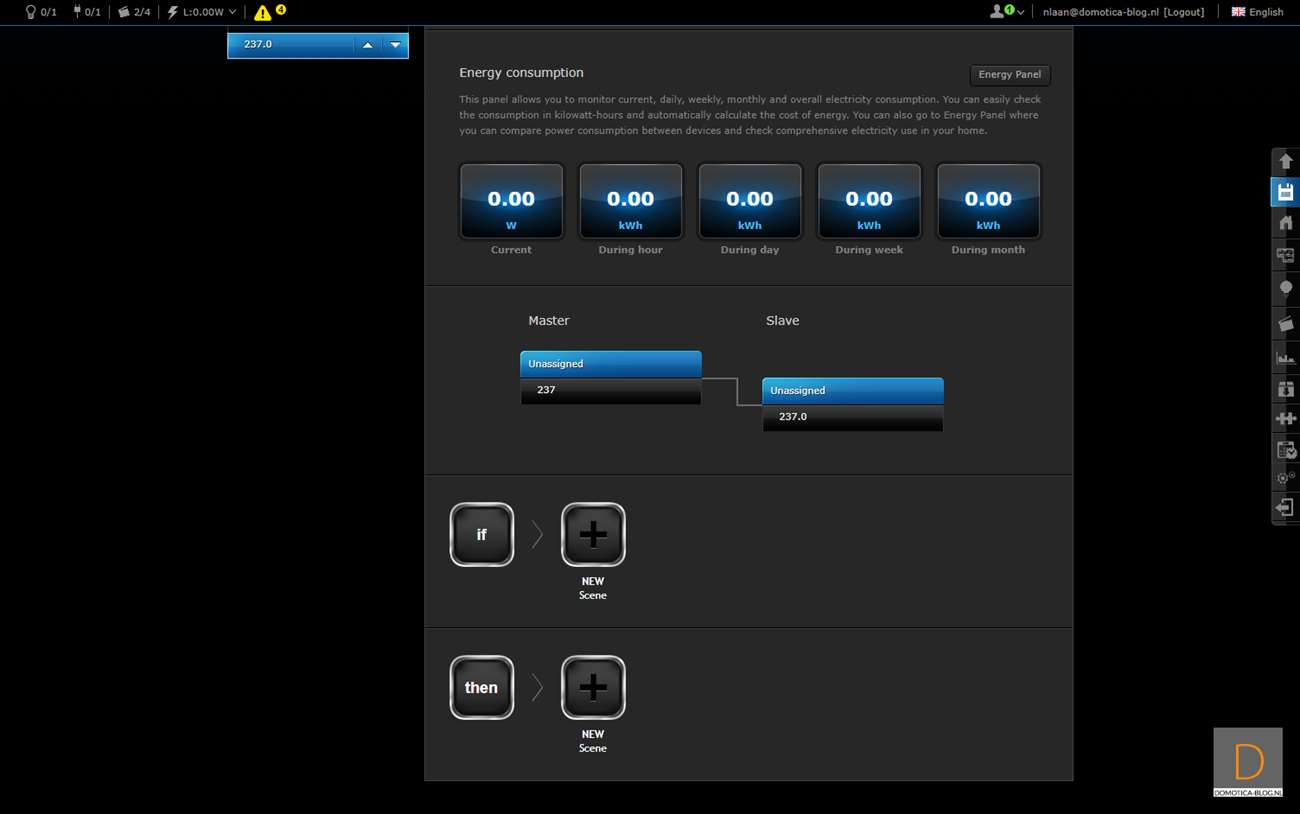This screenshot has height=814, width=1300.
Task: Expand the power load L:0.00W dropdown
Action: (x=203, y=12)
